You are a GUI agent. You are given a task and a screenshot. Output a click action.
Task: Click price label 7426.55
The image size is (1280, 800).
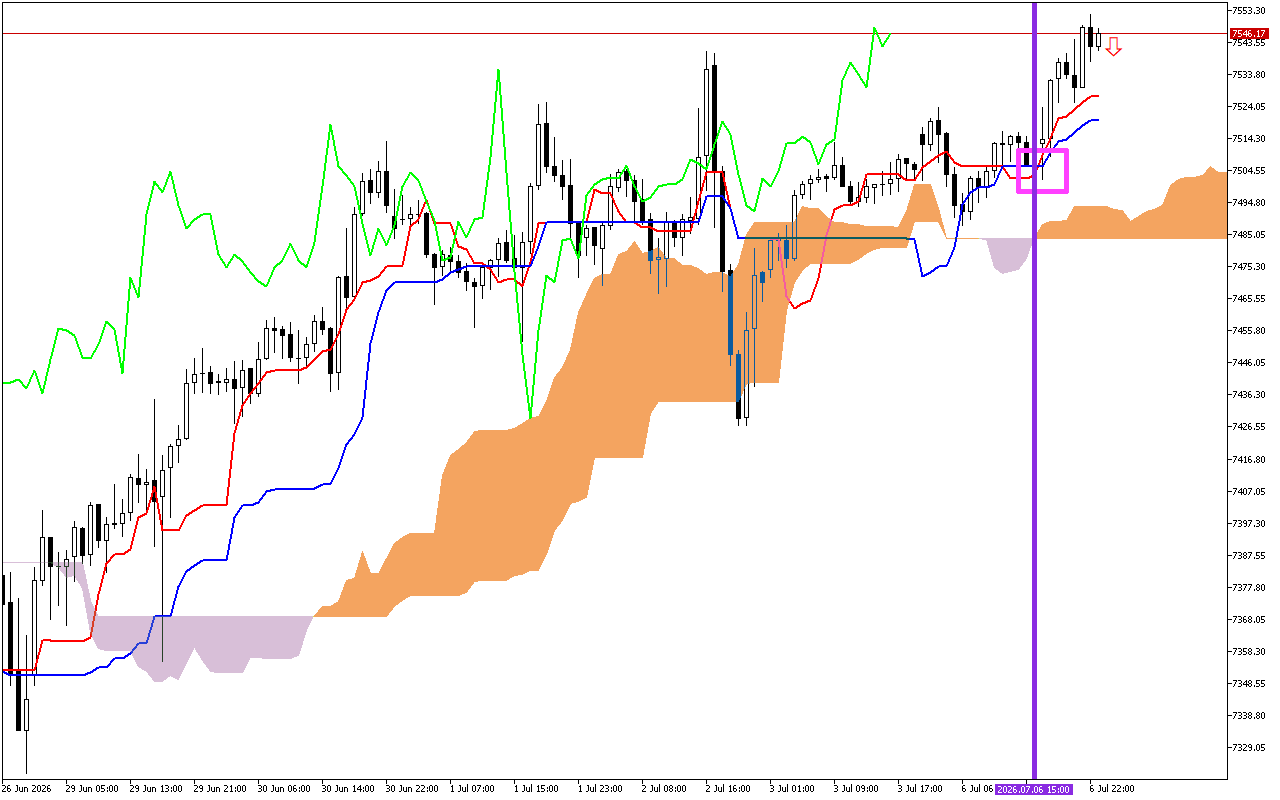[x=1250, y=426]
